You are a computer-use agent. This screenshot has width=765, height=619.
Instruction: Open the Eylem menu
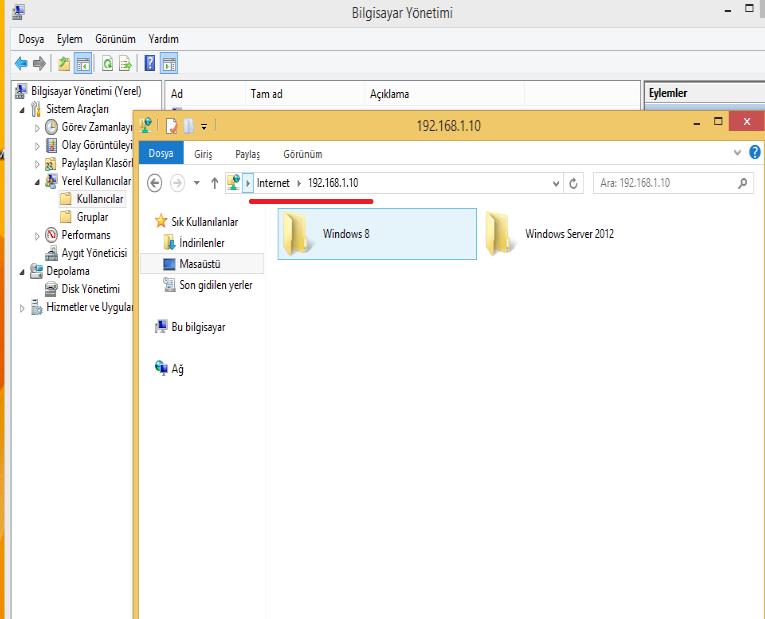[x=69, y=39]
